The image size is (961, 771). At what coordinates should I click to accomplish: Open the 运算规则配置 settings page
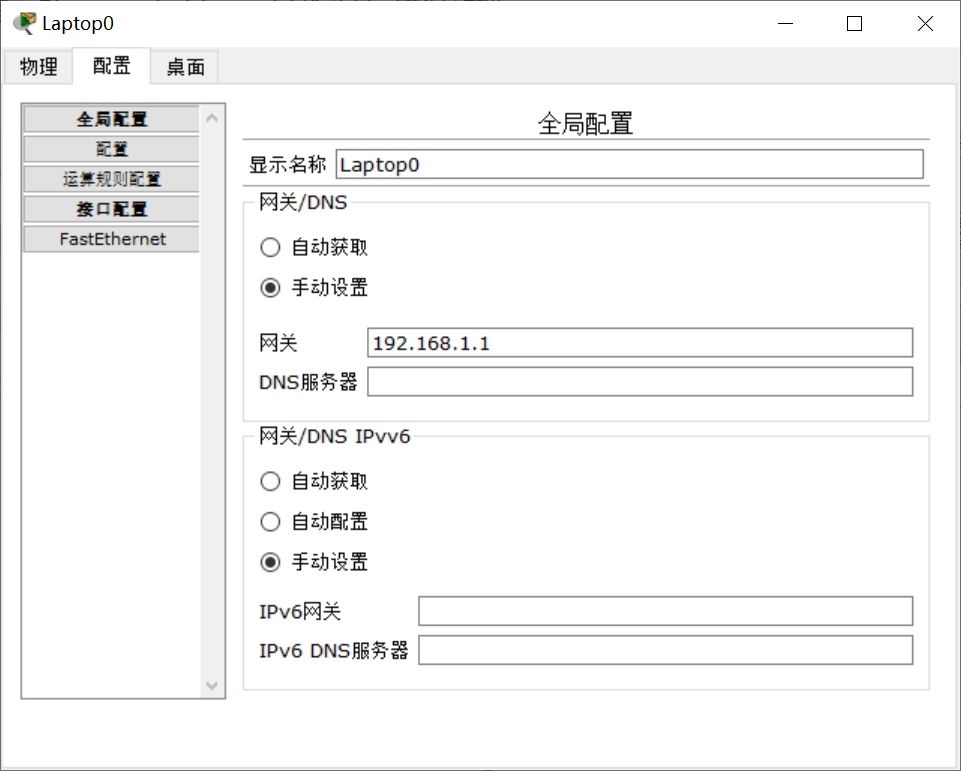click(110, 178)
